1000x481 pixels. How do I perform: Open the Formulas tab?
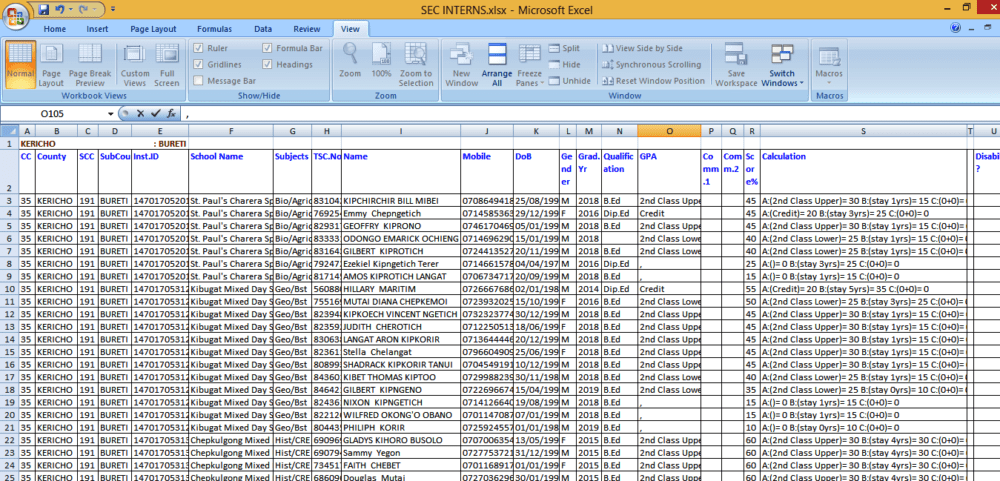pyautogui.click(x=214, y=29)
